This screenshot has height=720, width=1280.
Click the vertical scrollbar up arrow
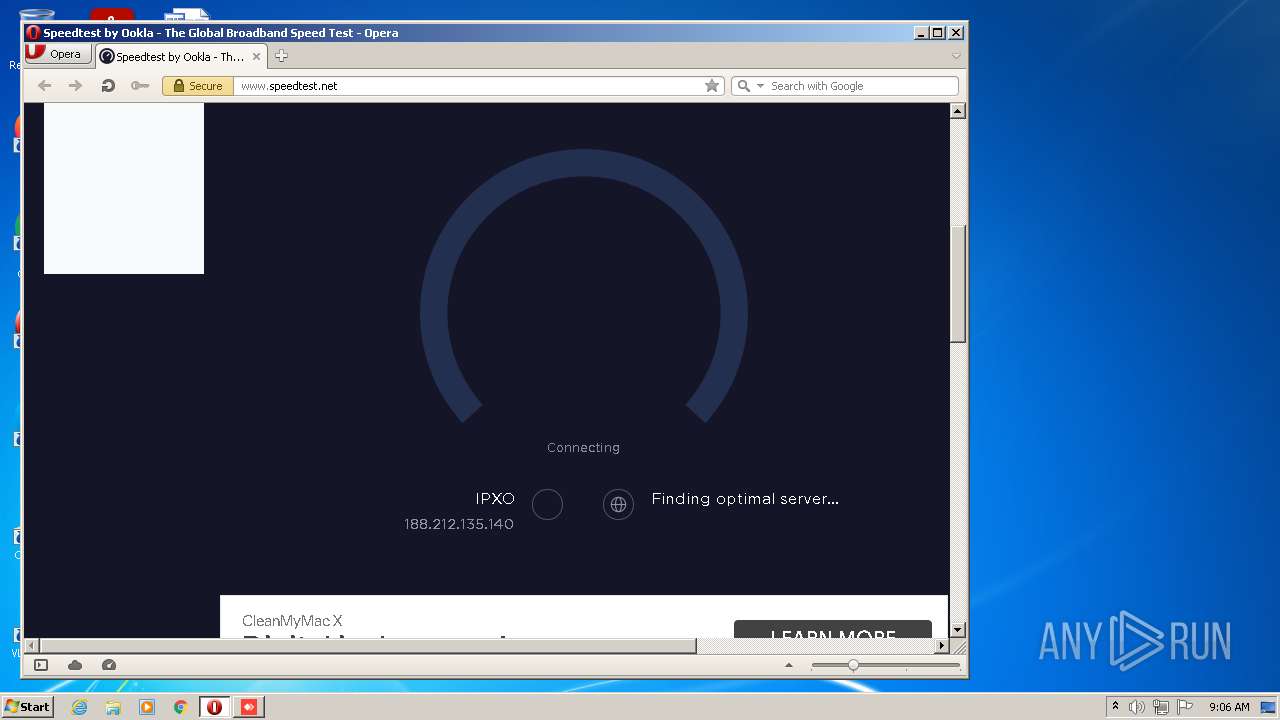(x=958, y=111)
